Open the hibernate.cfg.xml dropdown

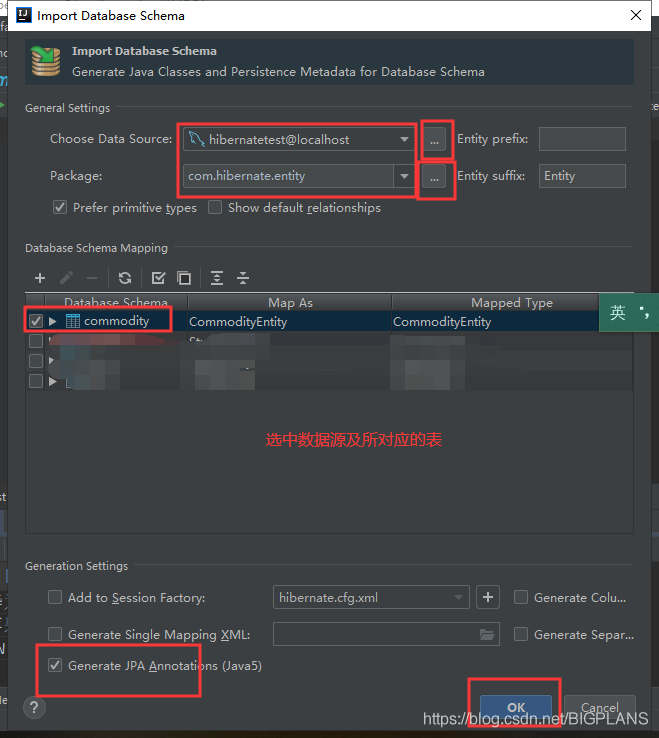tap(458, 597)
